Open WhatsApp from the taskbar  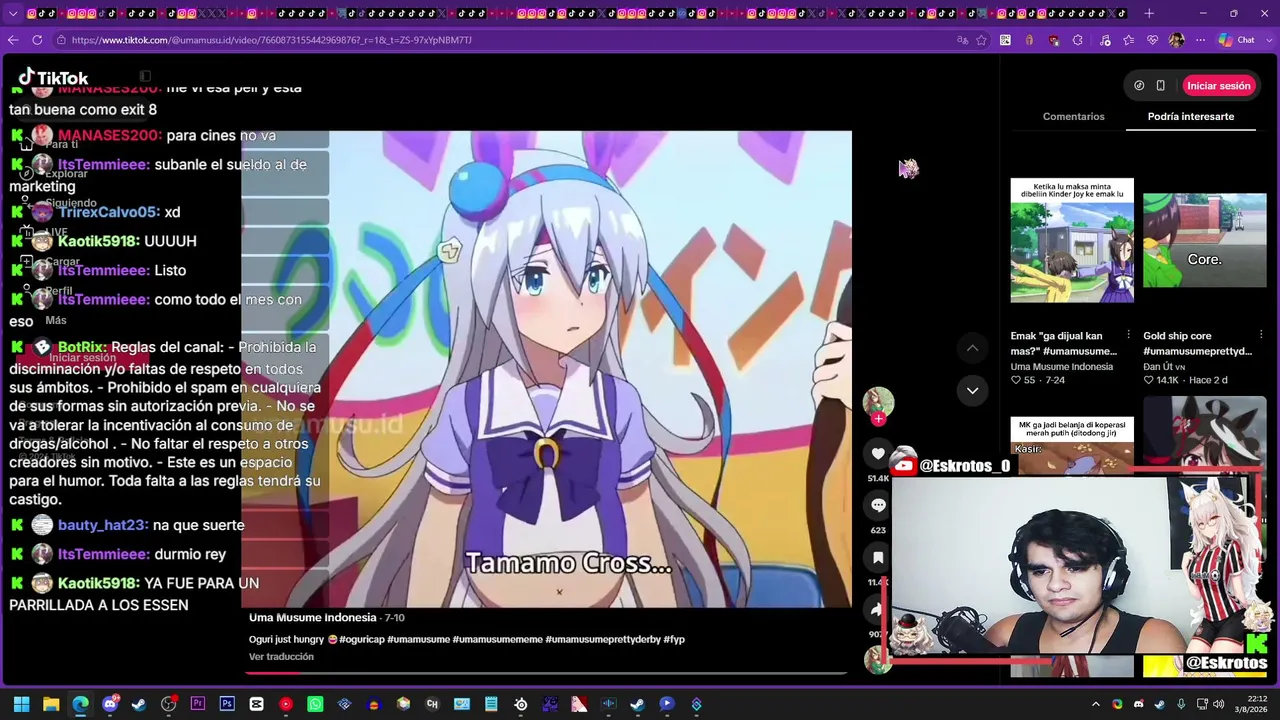[315, 704]
